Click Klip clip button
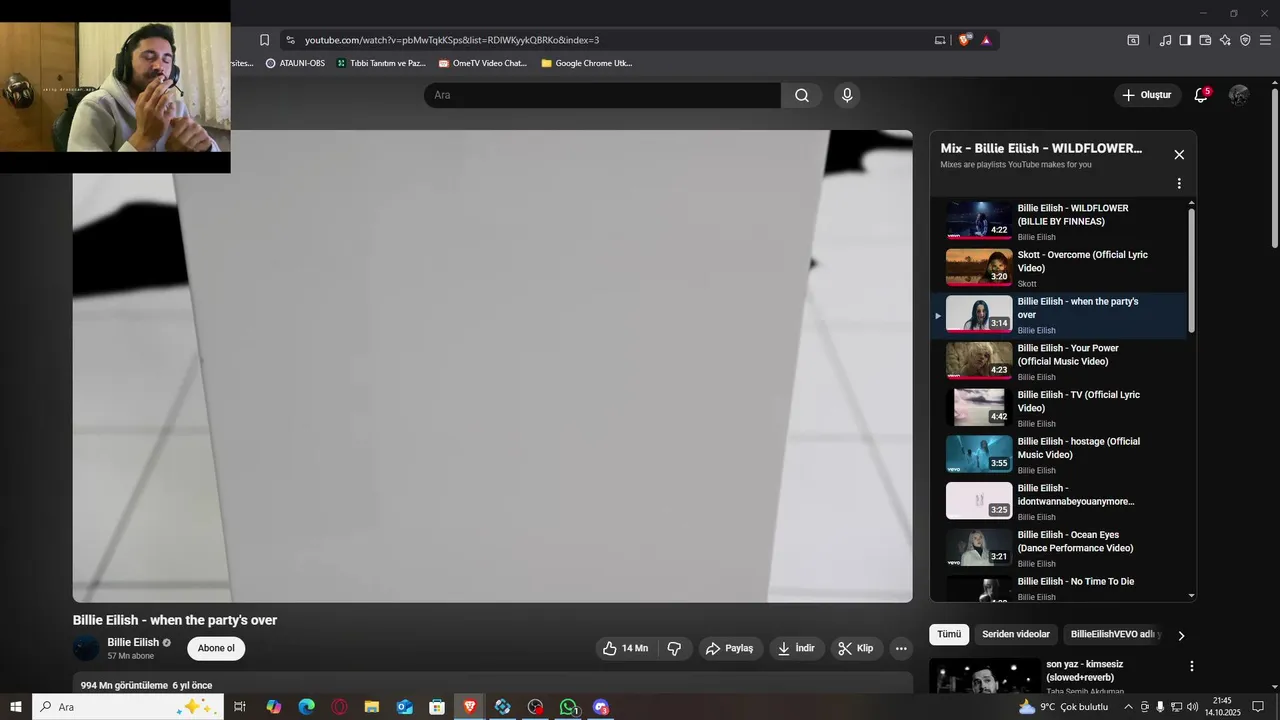Screen dimensions: 1280x720 (x=856, y=648)
